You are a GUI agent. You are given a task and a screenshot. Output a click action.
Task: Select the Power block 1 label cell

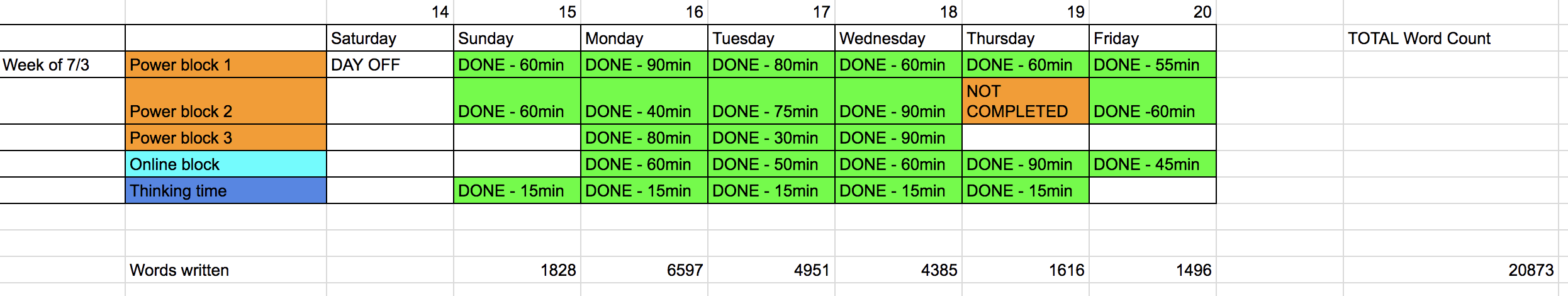click(226, 64)
